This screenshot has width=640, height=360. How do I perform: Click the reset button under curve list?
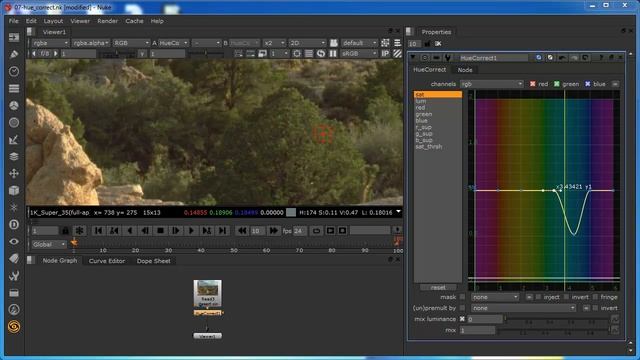438,287
